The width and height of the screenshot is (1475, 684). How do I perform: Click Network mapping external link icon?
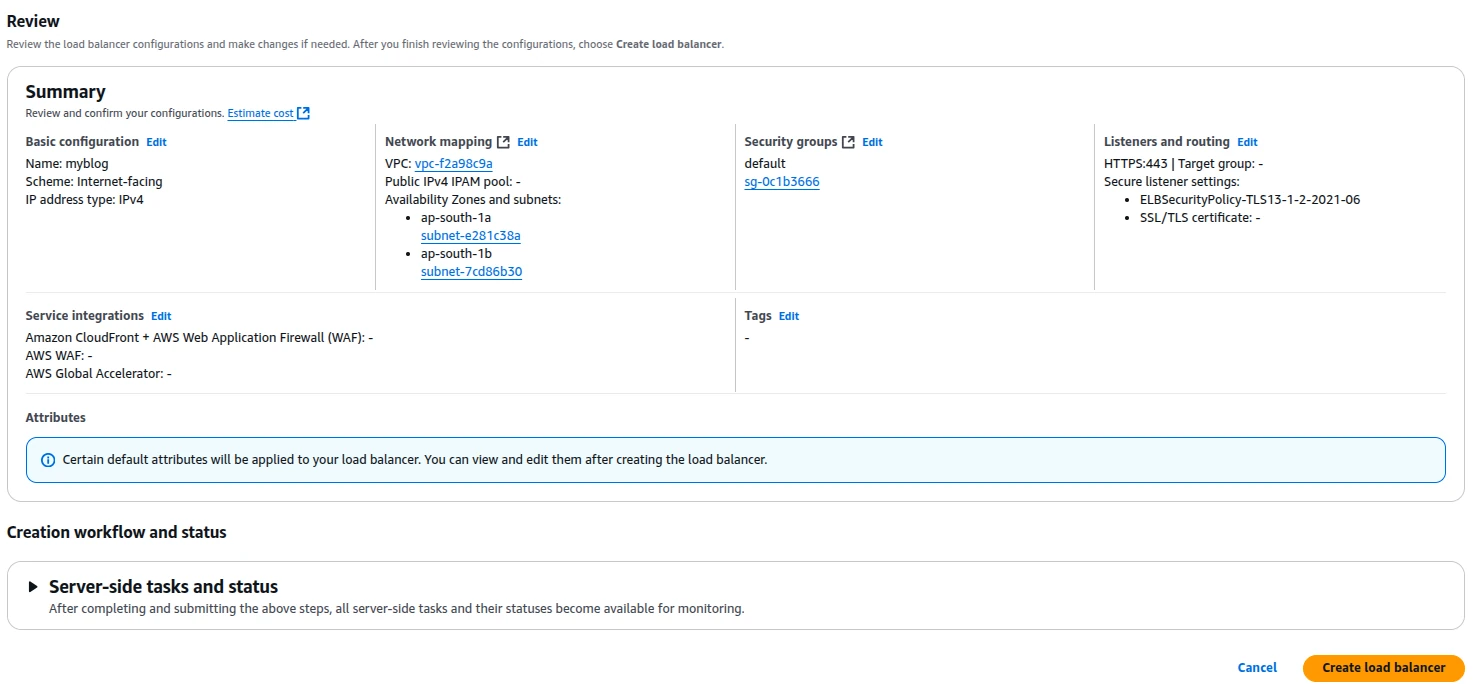click(x=503, y=142)
